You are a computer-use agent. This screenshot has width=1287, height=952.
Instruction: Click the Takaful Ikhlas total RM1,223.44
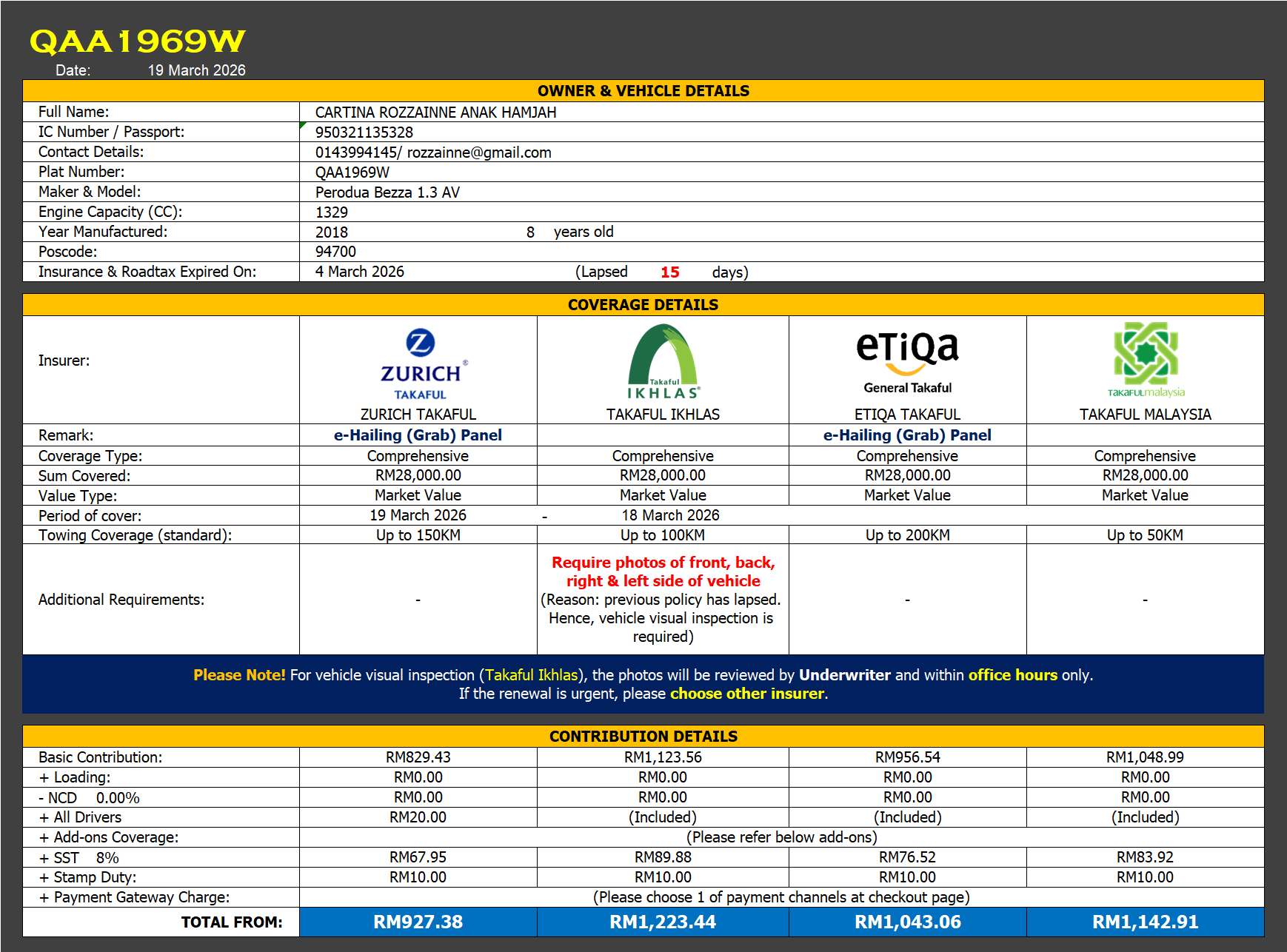[x=663, y=922]
